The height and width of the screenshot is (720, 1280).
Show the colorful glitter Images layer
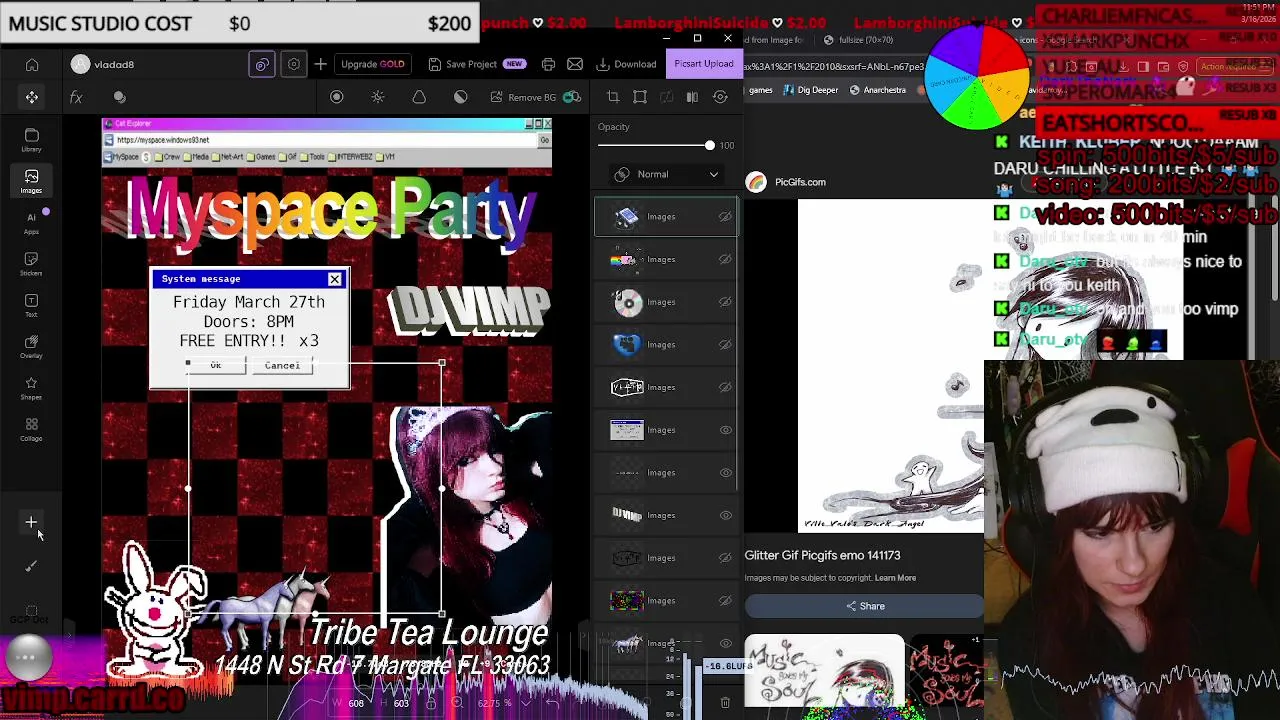point(726,601)
